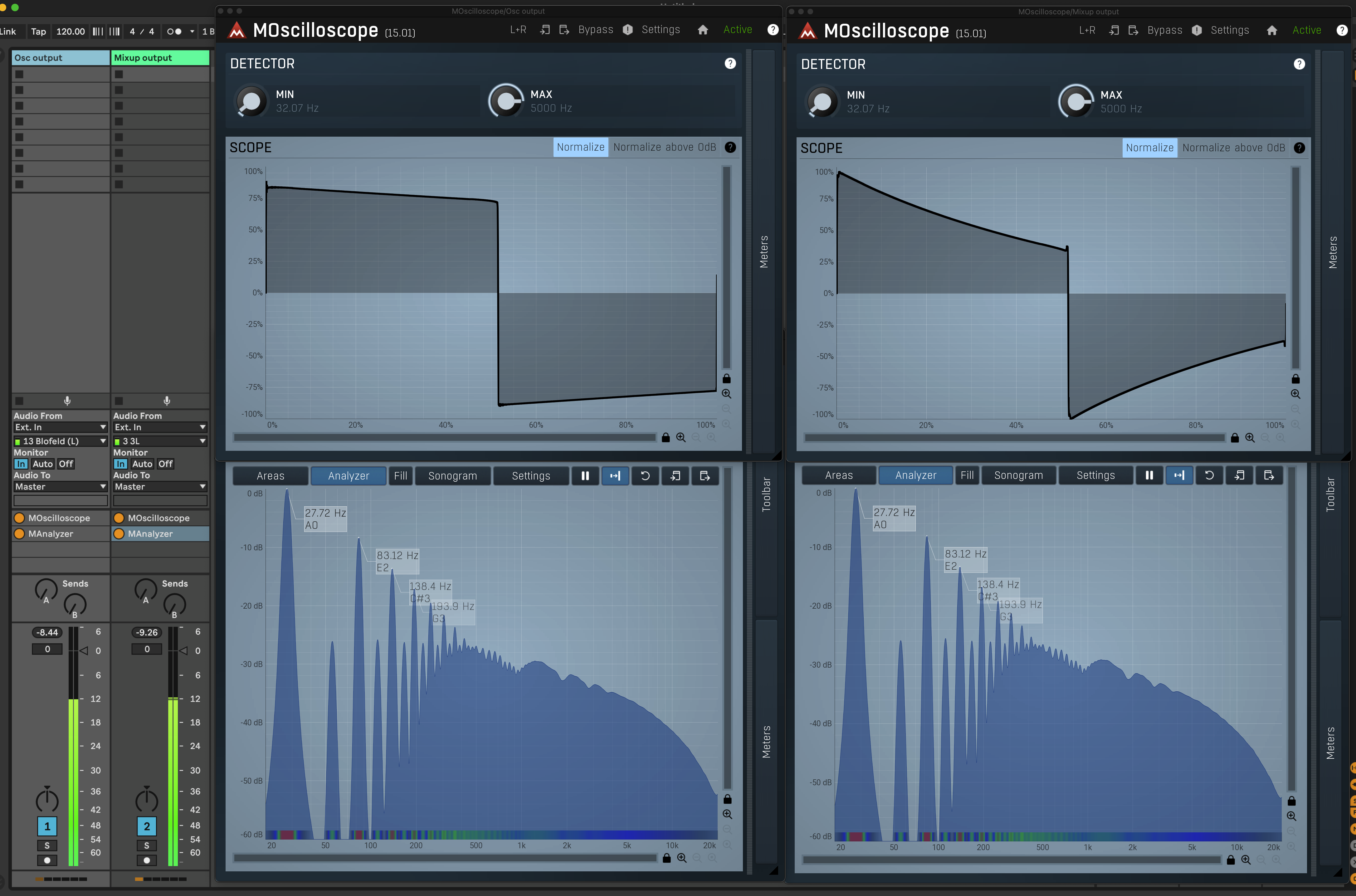Click reset arrow icon in Osc output analyzer toolbar
This screenshot has height=896, width=1356.
645,475
